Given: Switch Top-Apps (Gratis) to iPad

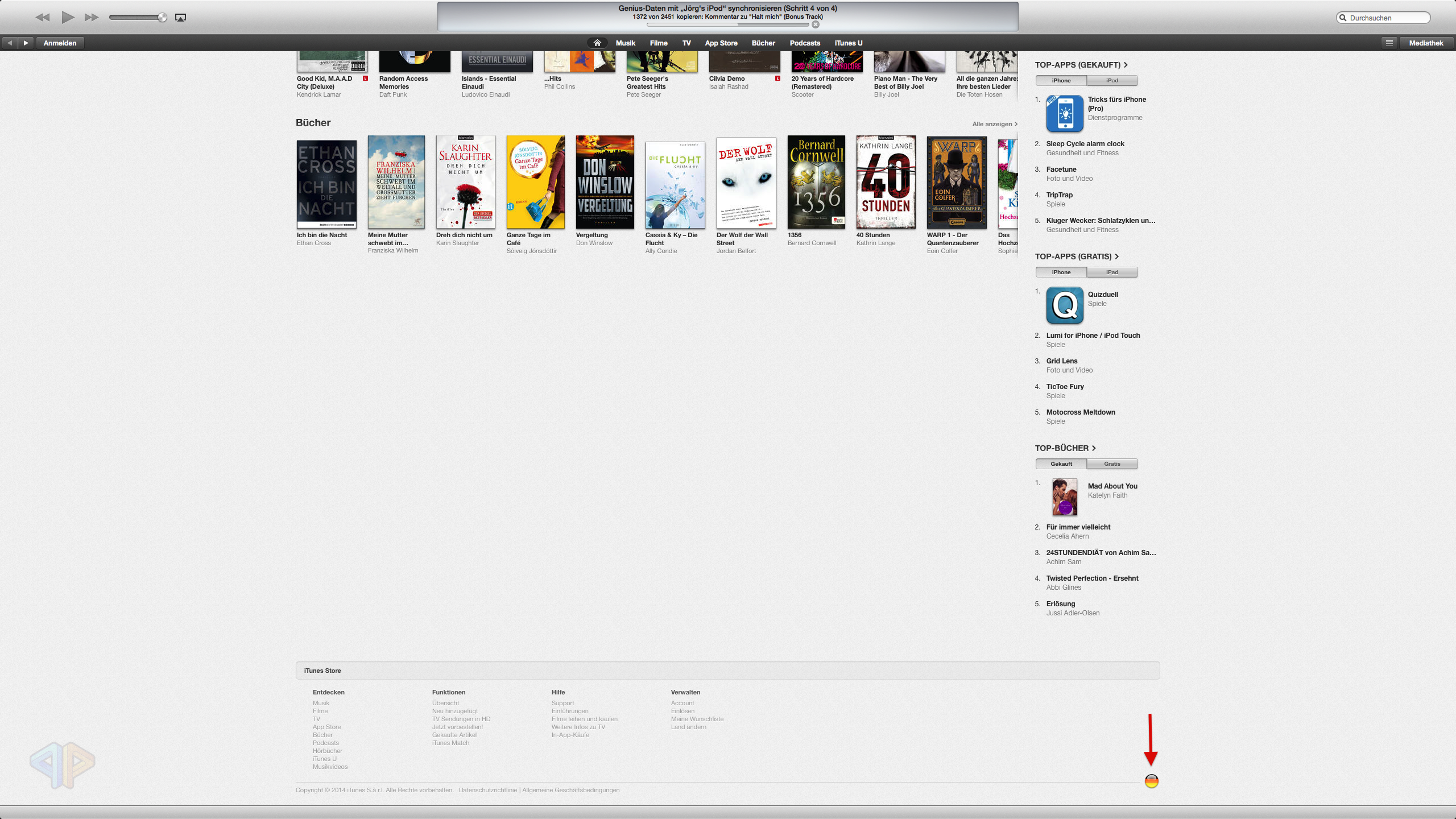Looking at the screenshot, I should [1112, 272].
